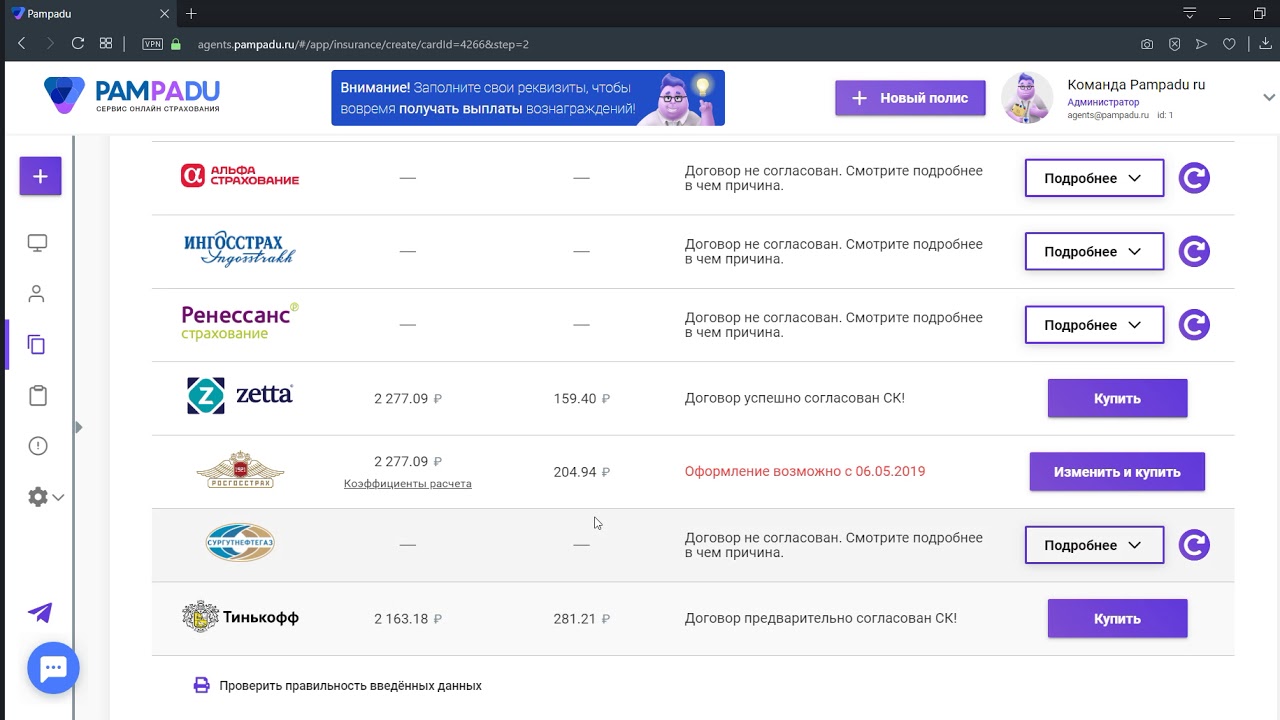
Task: Click the Zetta logo
Action: coord(240,396)
